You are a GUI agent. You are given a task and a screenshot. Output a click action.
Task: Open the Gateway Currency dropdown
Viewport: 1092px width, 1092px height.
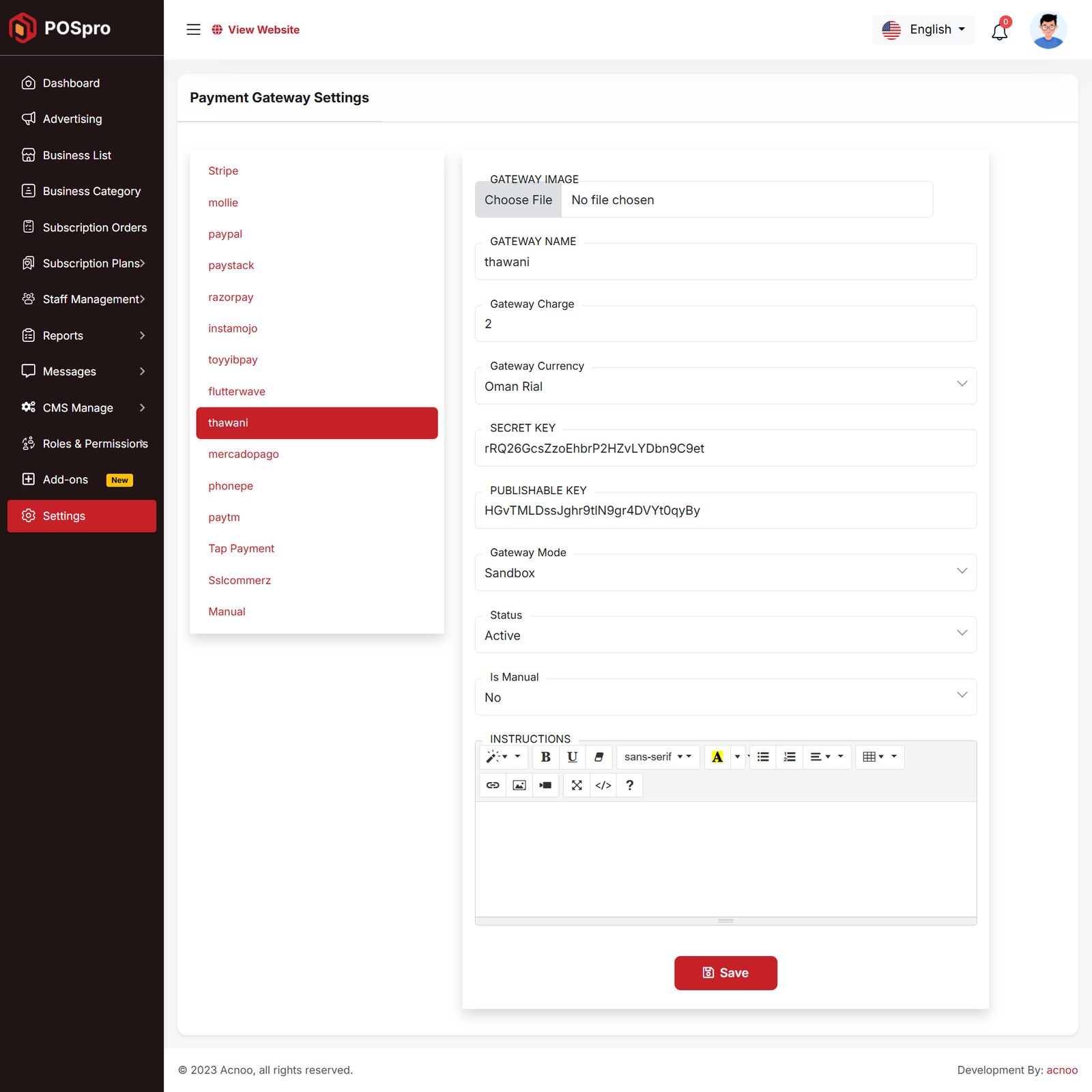point(725,386)
